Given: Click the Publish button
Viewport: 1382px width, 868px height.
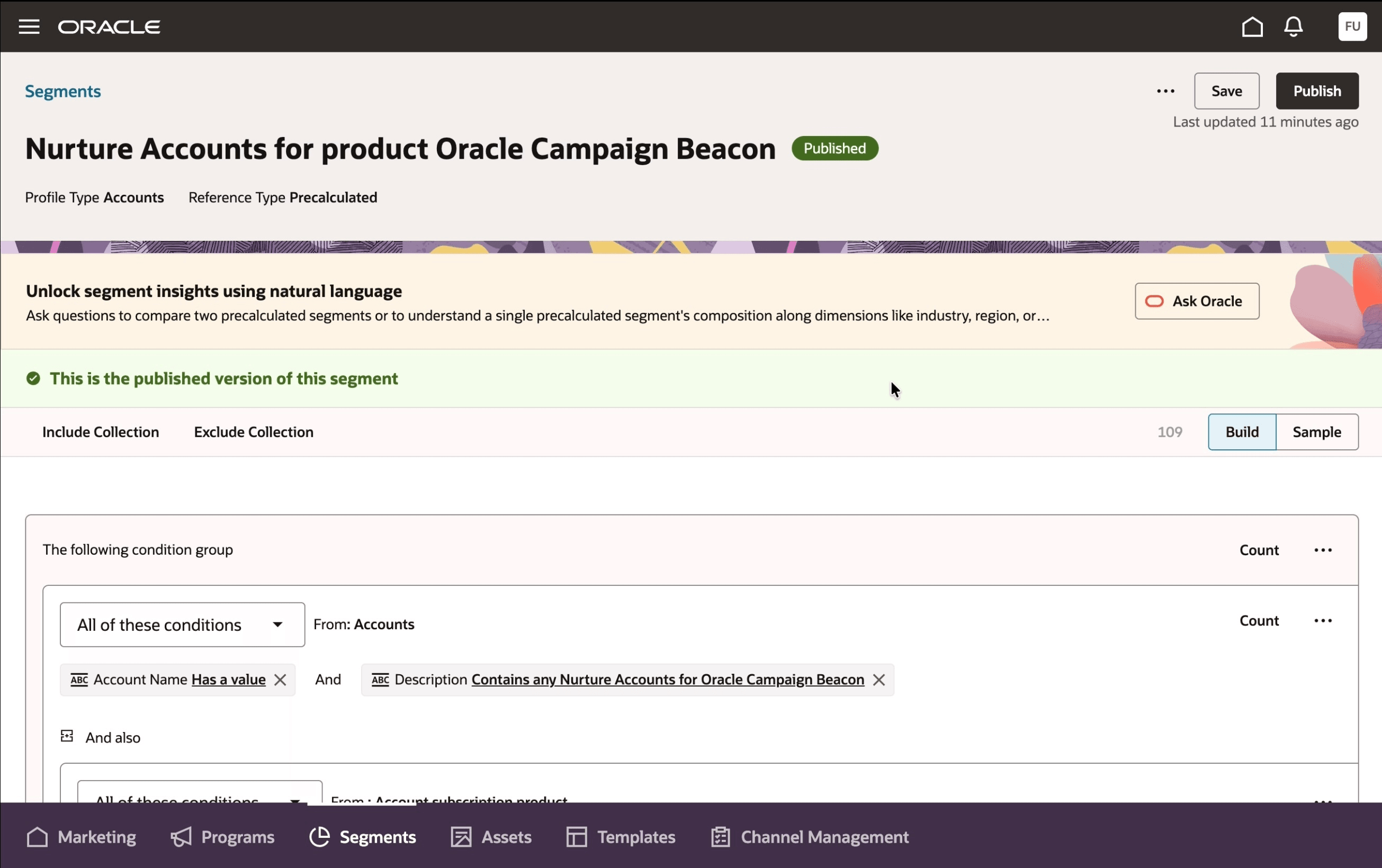Looking at the screenshot, I should (1317, 91).
